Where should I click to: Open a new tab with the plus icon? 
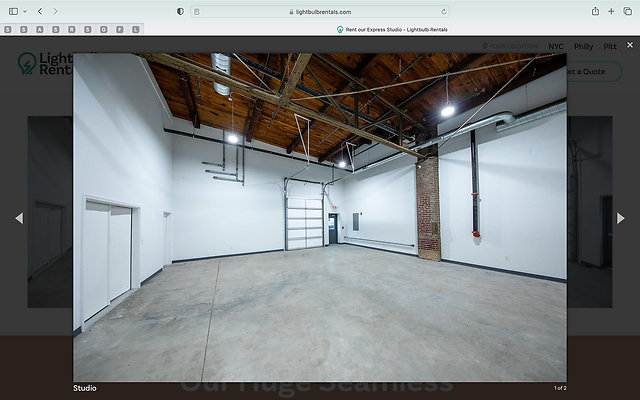tap(611, 11)
